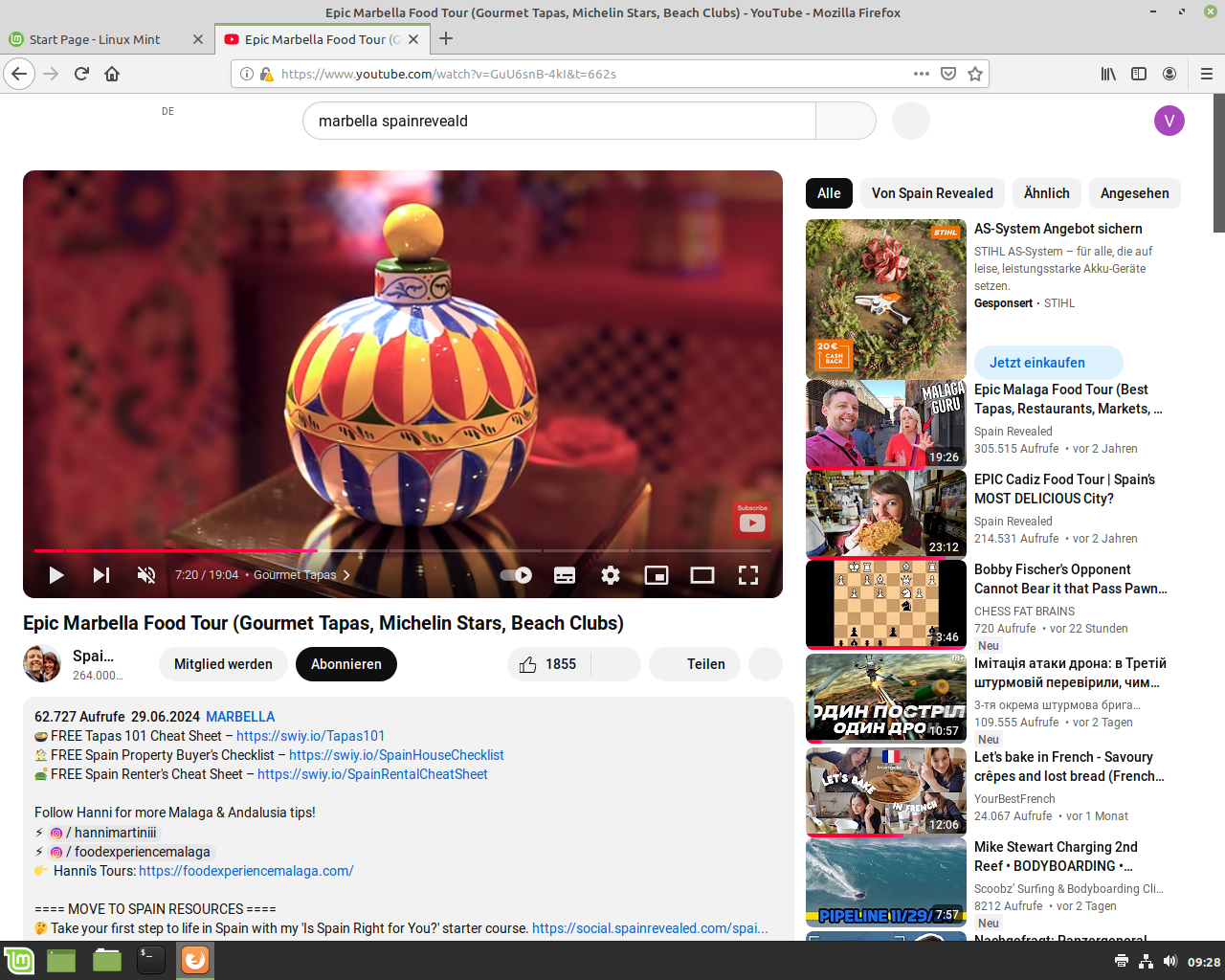Image resolution: width=1225 pixels, height=980 pixels.
Task: Like the video with thumbs-up 1855
Action: click(548, 664)
